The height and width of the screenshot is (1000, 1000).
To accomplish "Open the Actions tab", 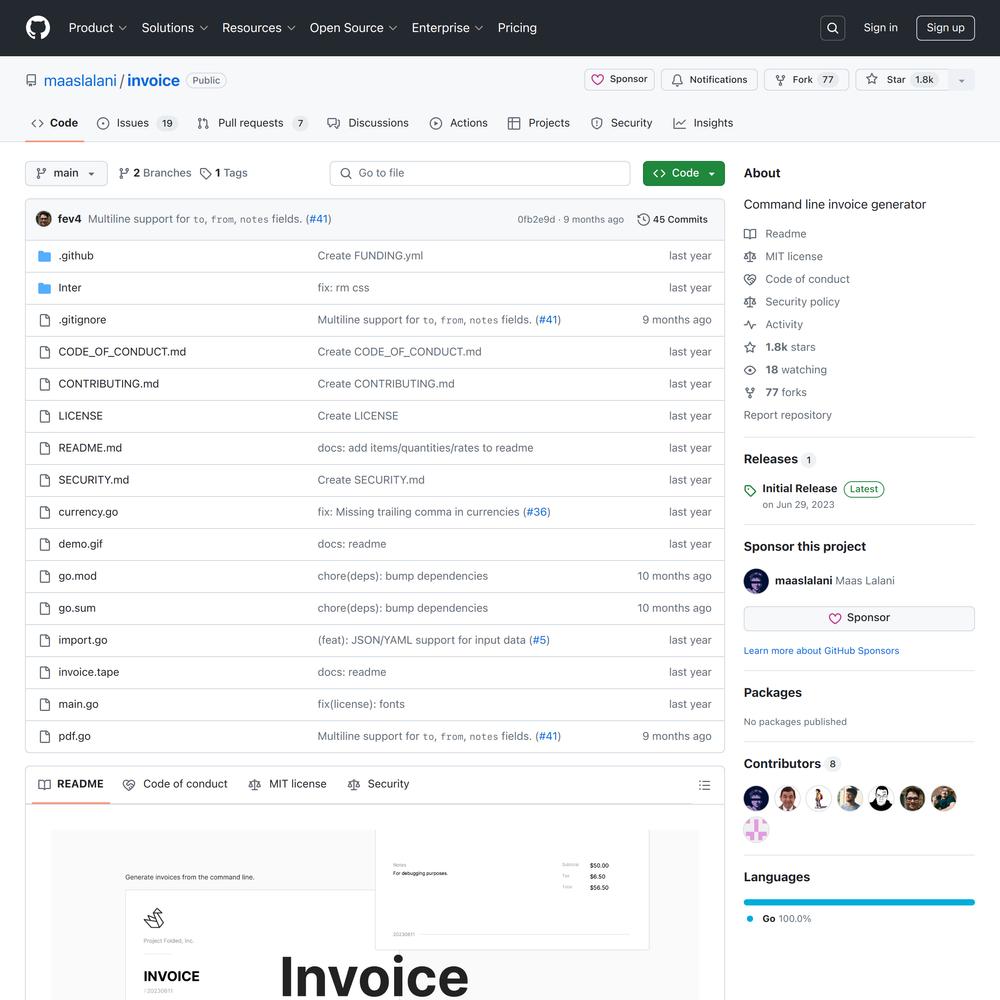I will 459,123.
